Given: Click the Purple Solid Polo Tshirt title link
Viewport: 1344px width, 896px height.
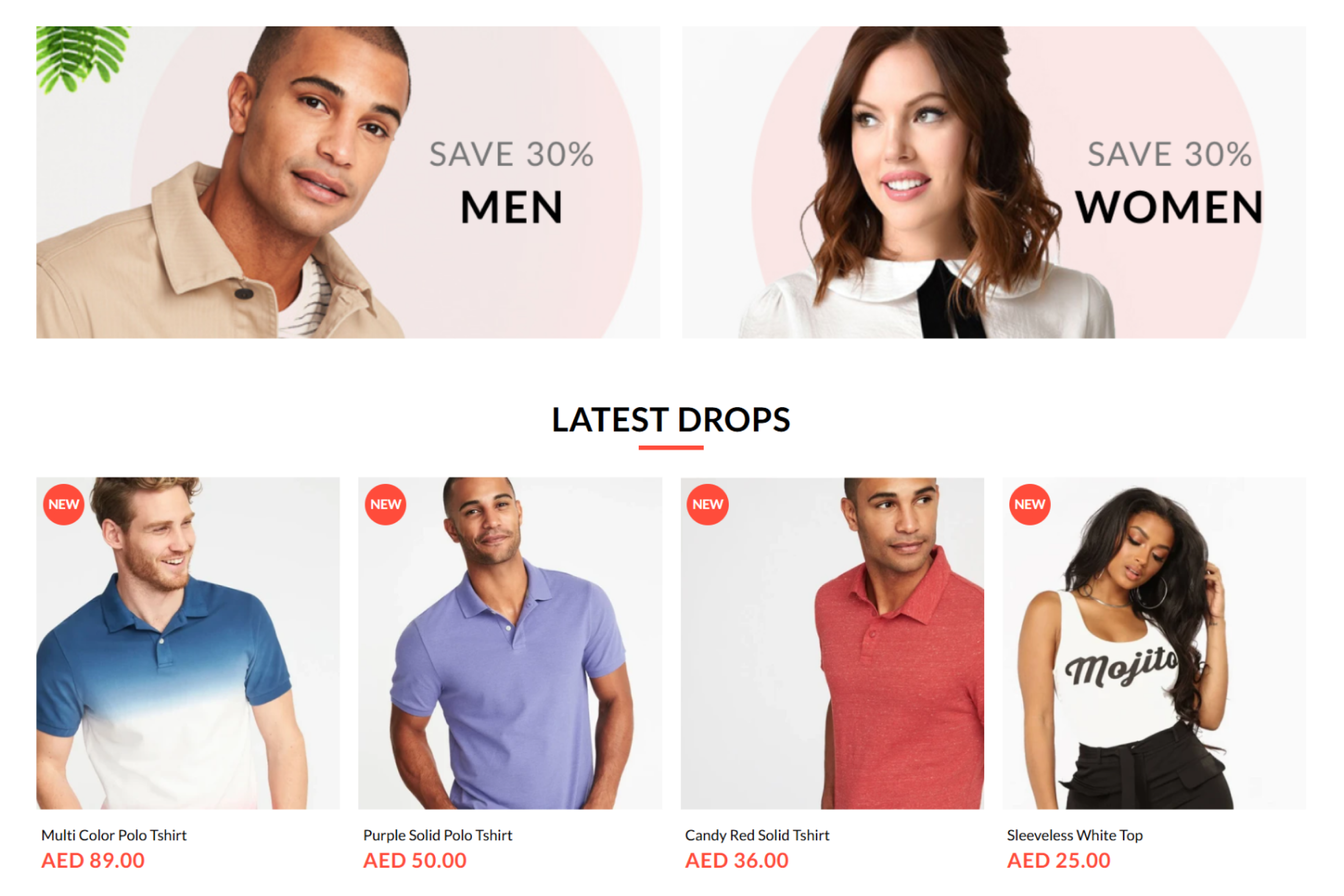Looking at the screenshot, I should point(438,835).
